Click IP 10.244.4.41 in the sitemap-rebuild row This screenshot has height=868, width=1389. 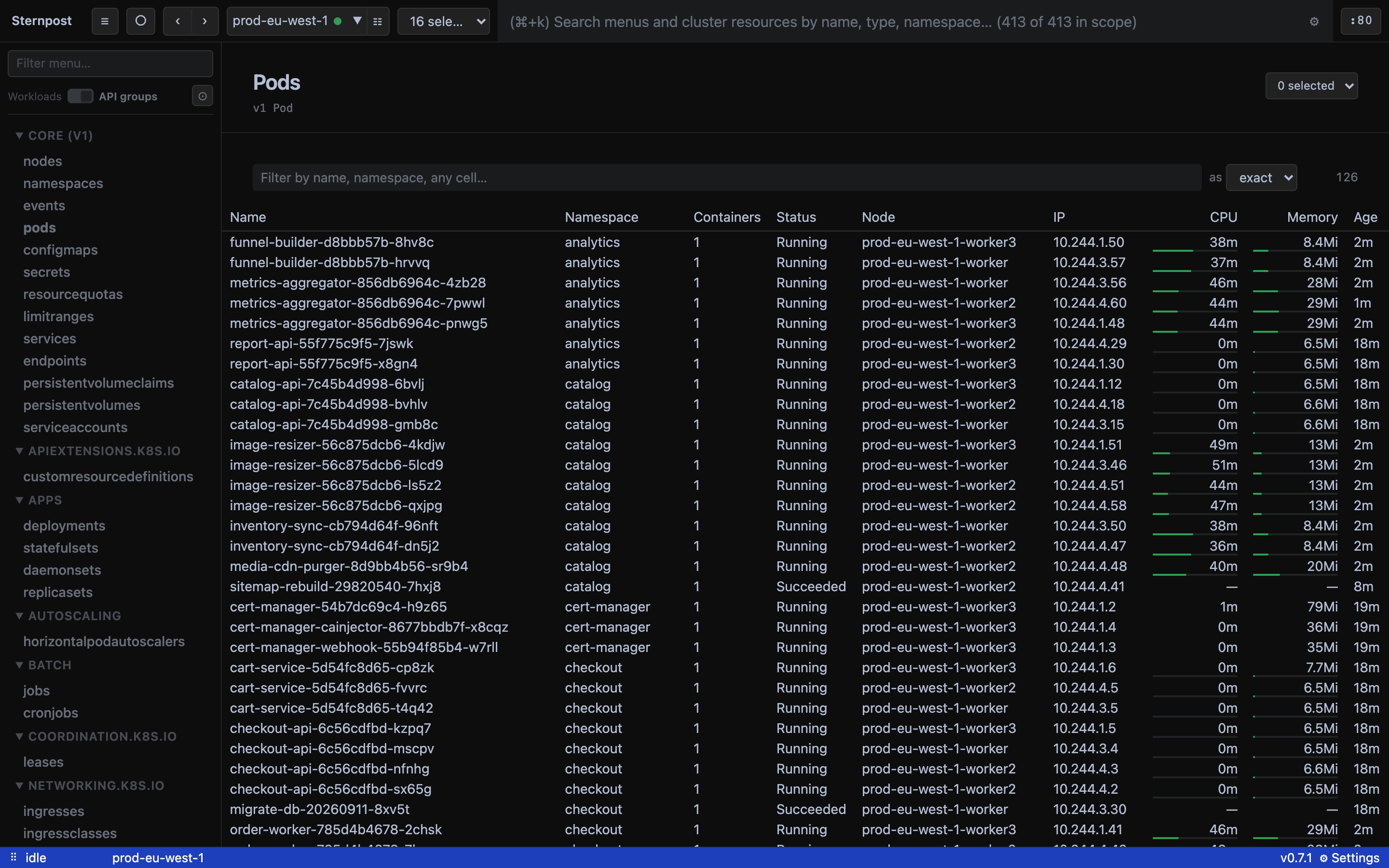[1089, 586]
